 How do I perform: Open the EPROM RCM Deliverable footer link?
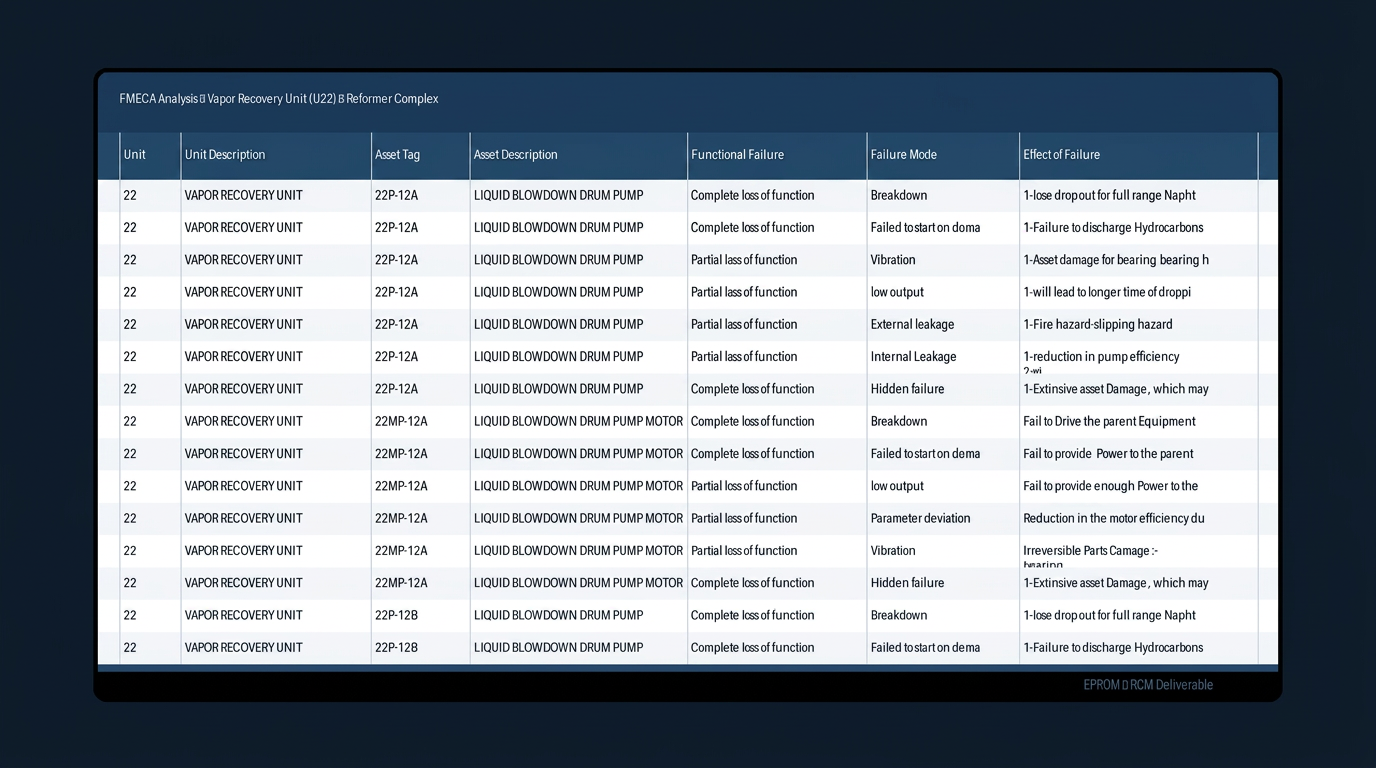point(1148,684)
